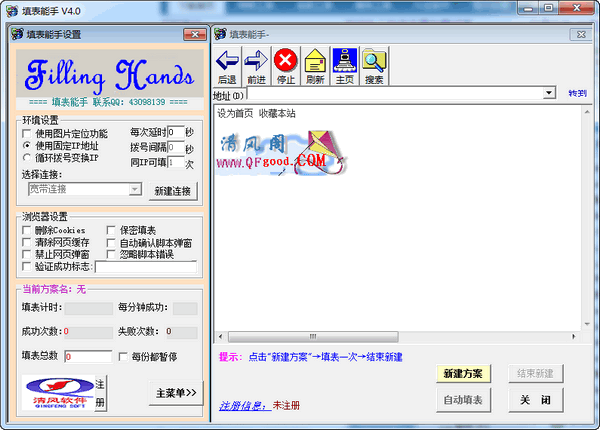The height and width of the screenshot is (430, 600).
Task: Enable 使用图片定位功能 checkbox
Action: pyautogui.click(x=28, y=133)
